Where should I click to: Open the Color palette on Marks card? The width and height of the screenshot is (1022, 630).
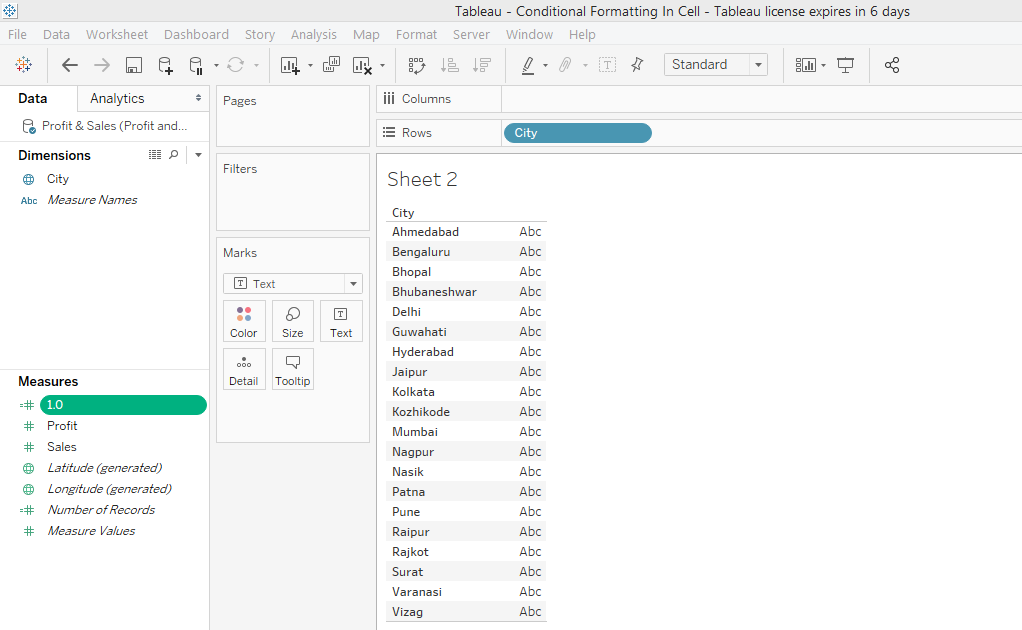coord(243,321)
